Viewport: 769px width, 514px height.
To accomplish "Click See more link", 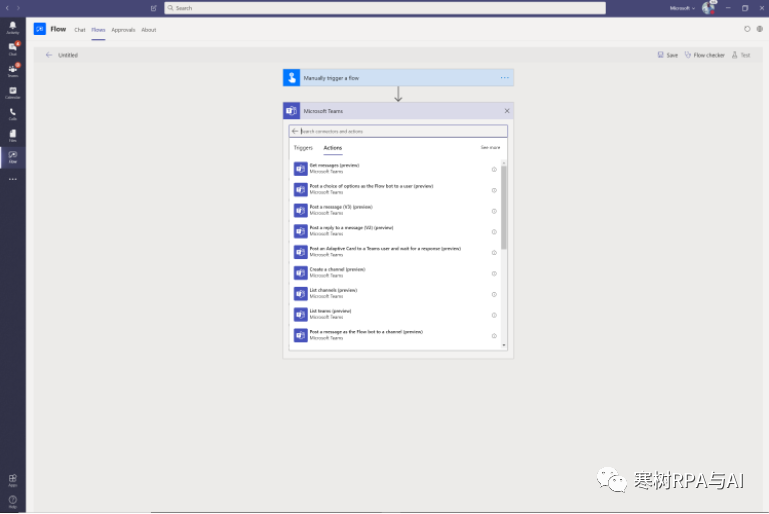I will 490,147.
